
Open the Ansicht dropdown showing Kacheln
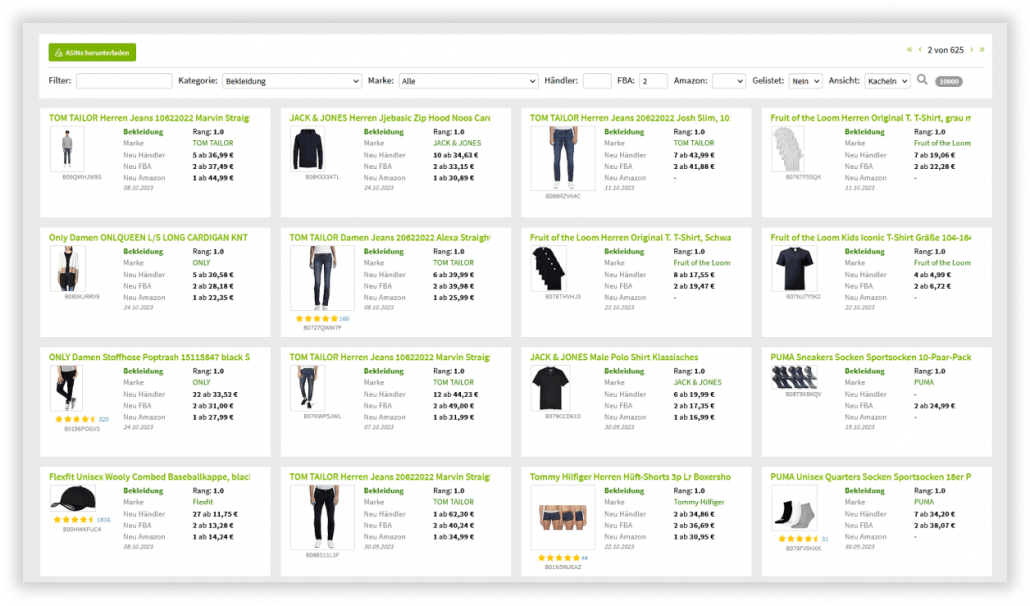click(887, 81)
